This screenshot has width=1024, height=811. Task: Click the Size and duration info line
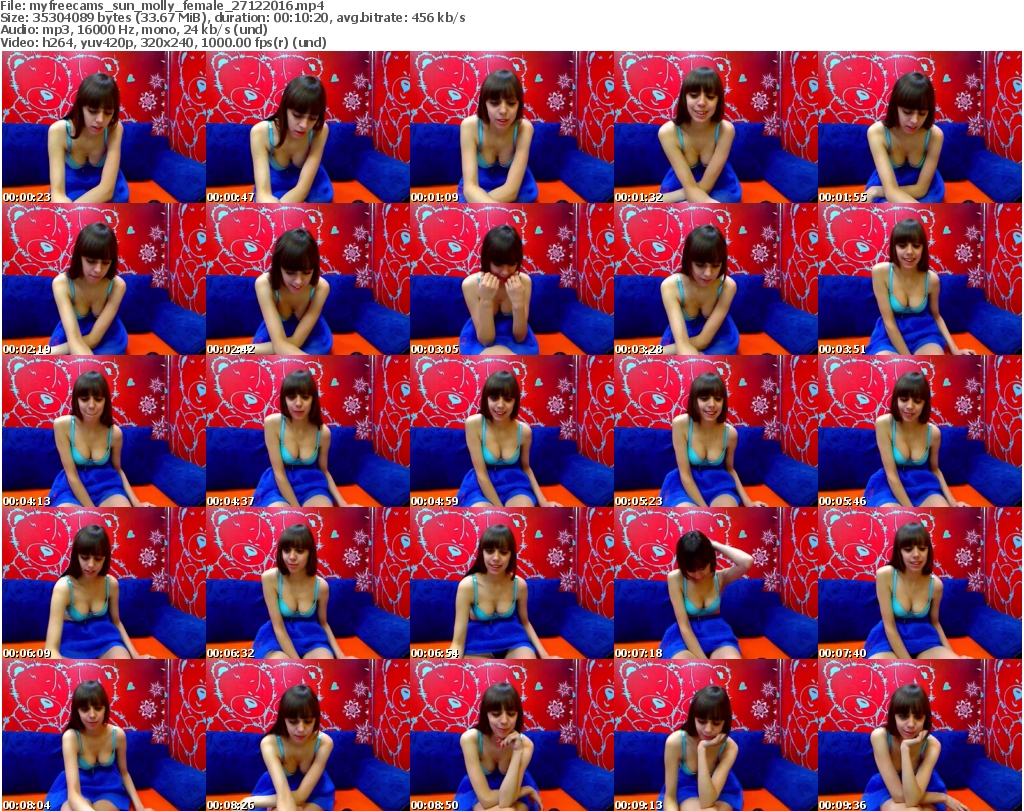click(233, 18)
